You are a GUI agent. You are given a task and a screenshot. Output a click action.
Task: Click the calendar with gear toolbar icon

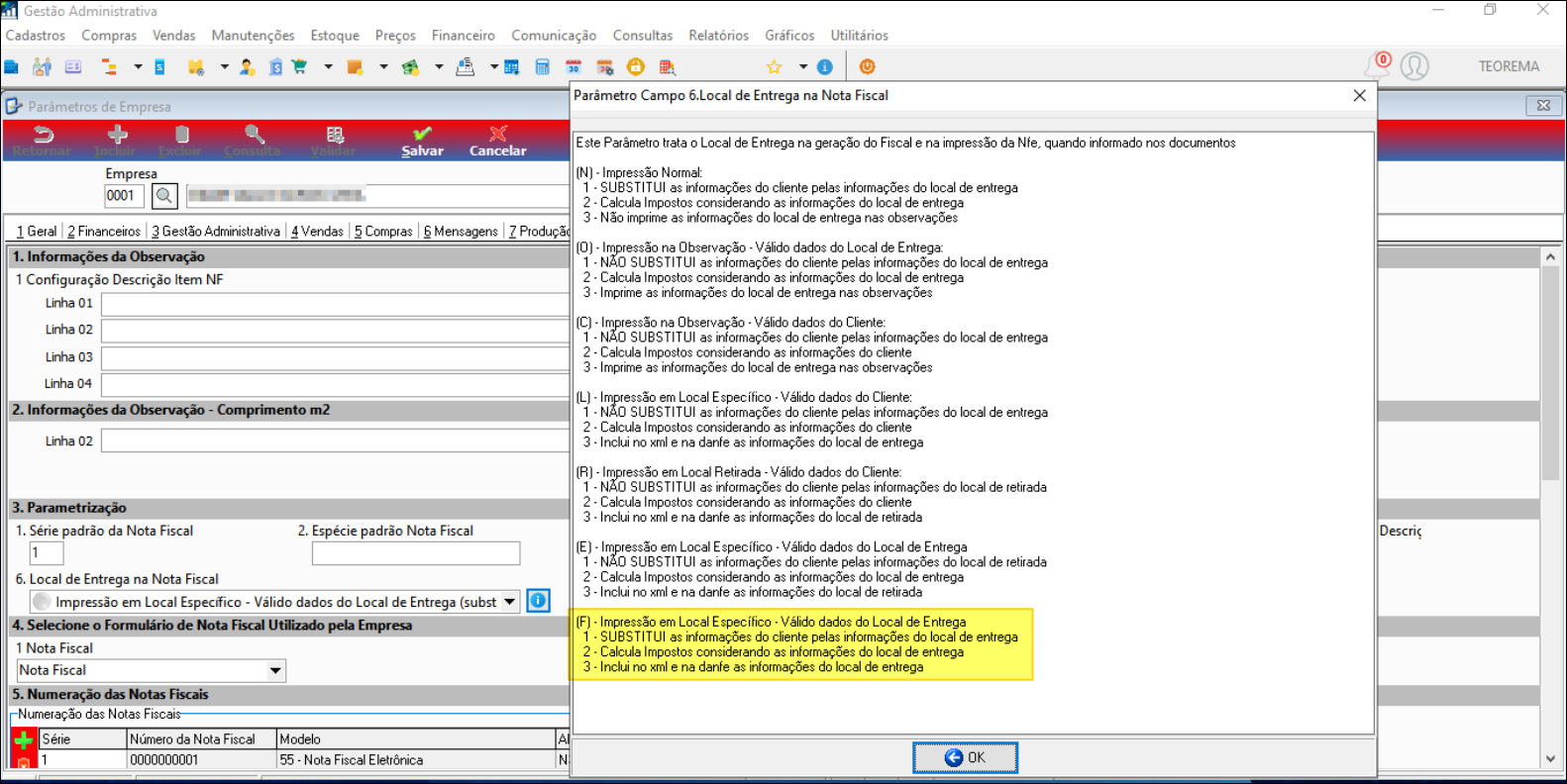pyautogui.click(x=604, y=67)
